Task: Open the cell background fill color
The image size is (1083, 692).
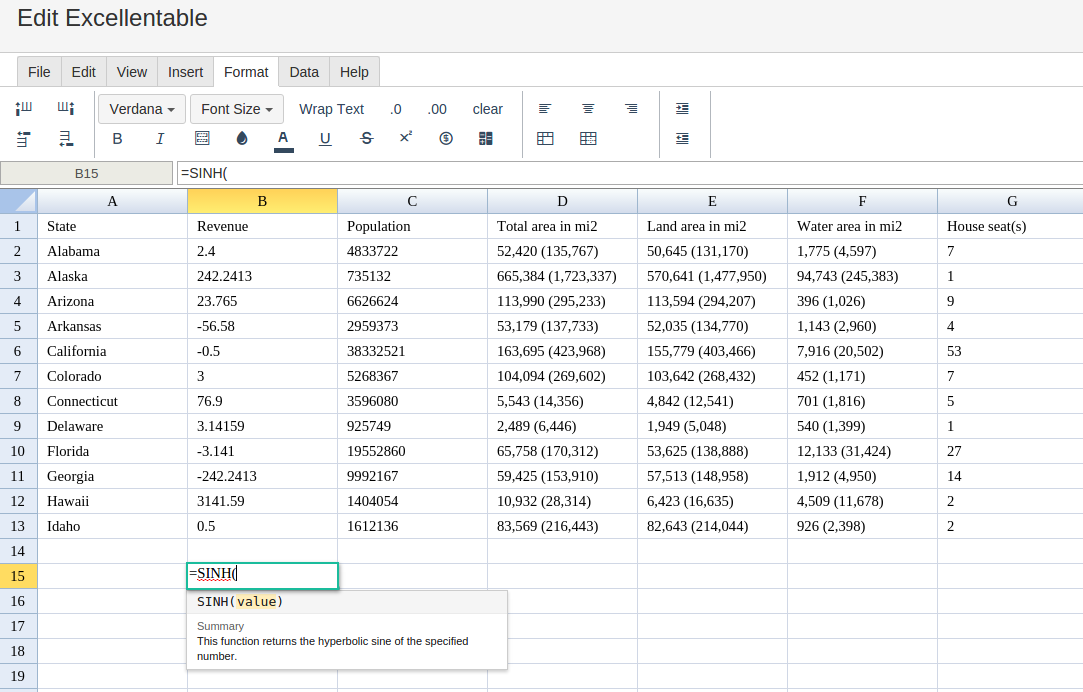Action: (242, 139)
